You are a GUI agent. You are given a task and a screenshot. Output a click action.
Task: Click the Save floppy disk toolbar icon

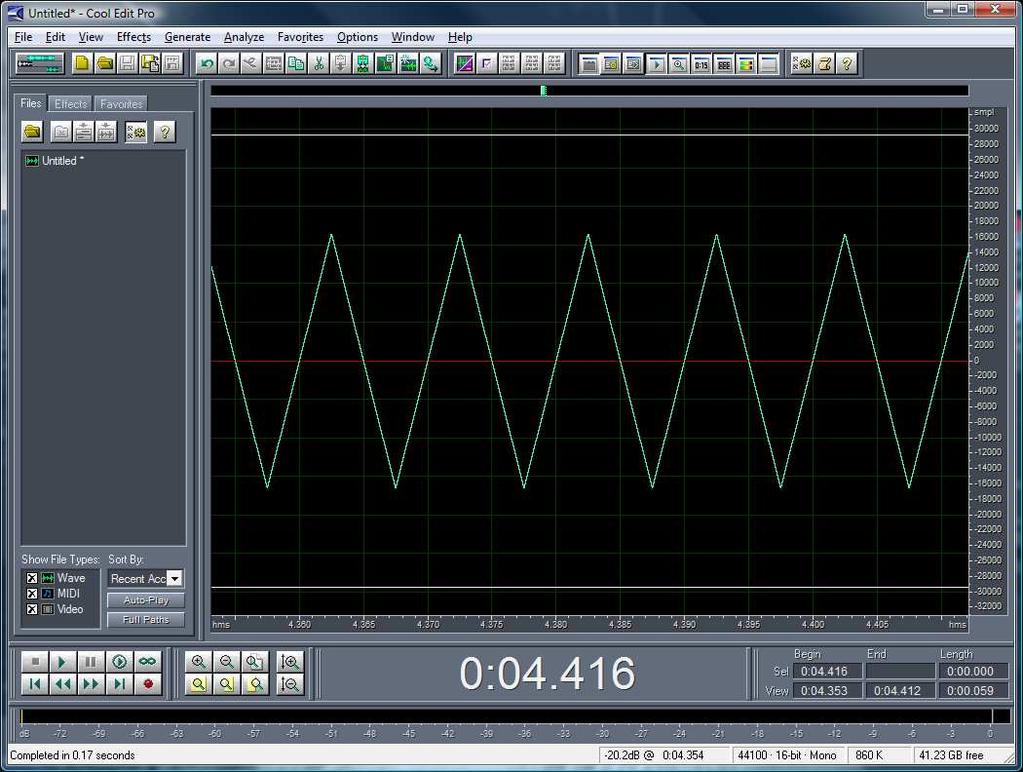(x=127, y=64)
